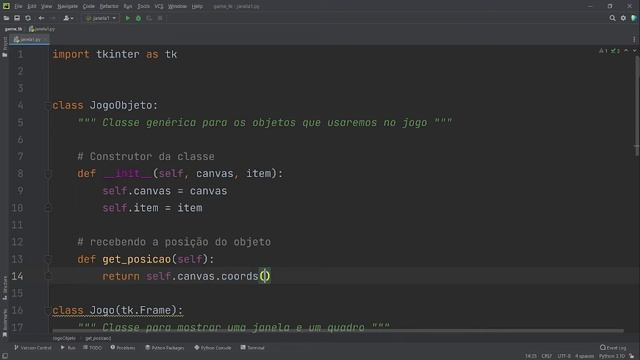Open the Python Packages tool window
The image size is (640, 360).
coord(165,348)
